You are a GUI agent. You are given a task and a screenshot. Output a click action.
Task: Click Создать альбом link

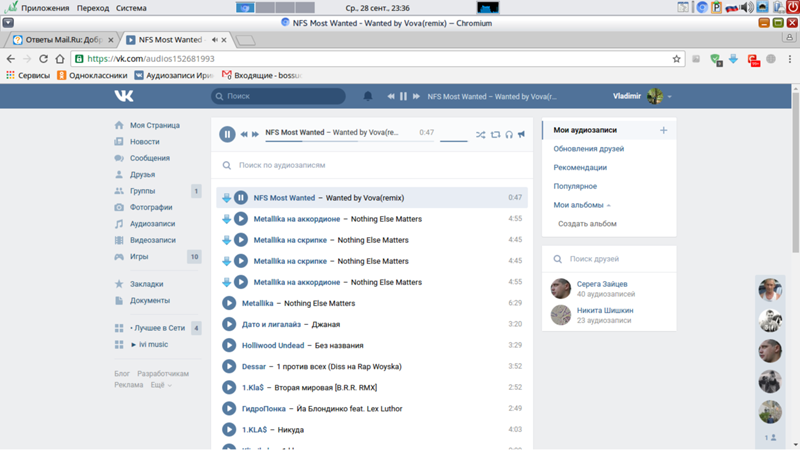(587, 223)
